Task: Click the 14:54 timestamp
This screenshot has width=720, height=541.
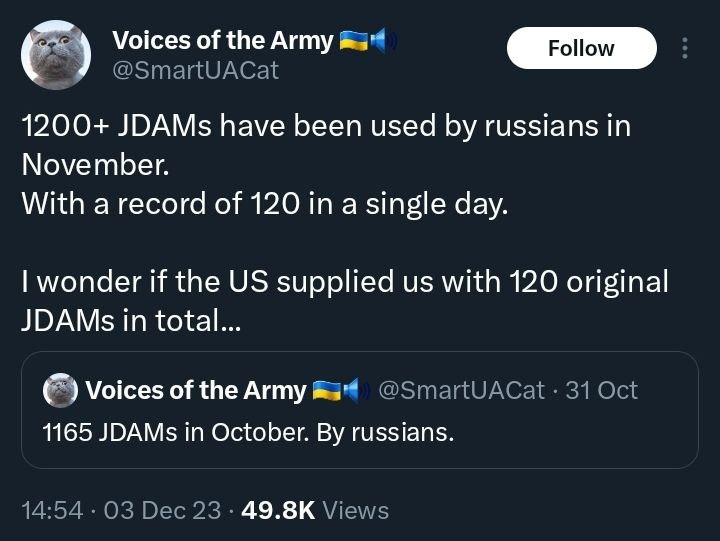Action: coord(51,510)
